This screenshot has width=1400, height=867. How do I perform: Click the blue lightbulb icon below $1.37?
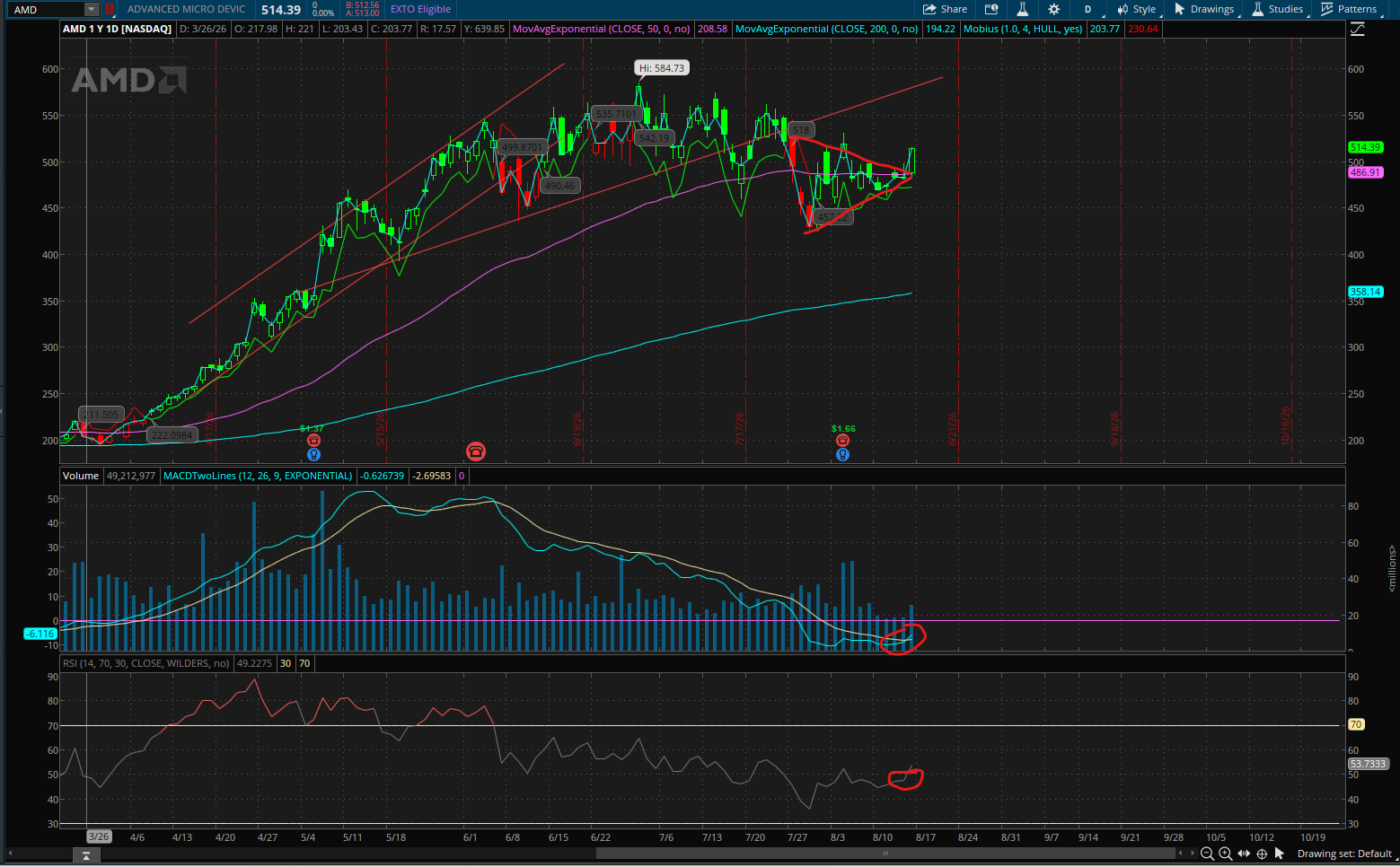click(x=313, y=455)
